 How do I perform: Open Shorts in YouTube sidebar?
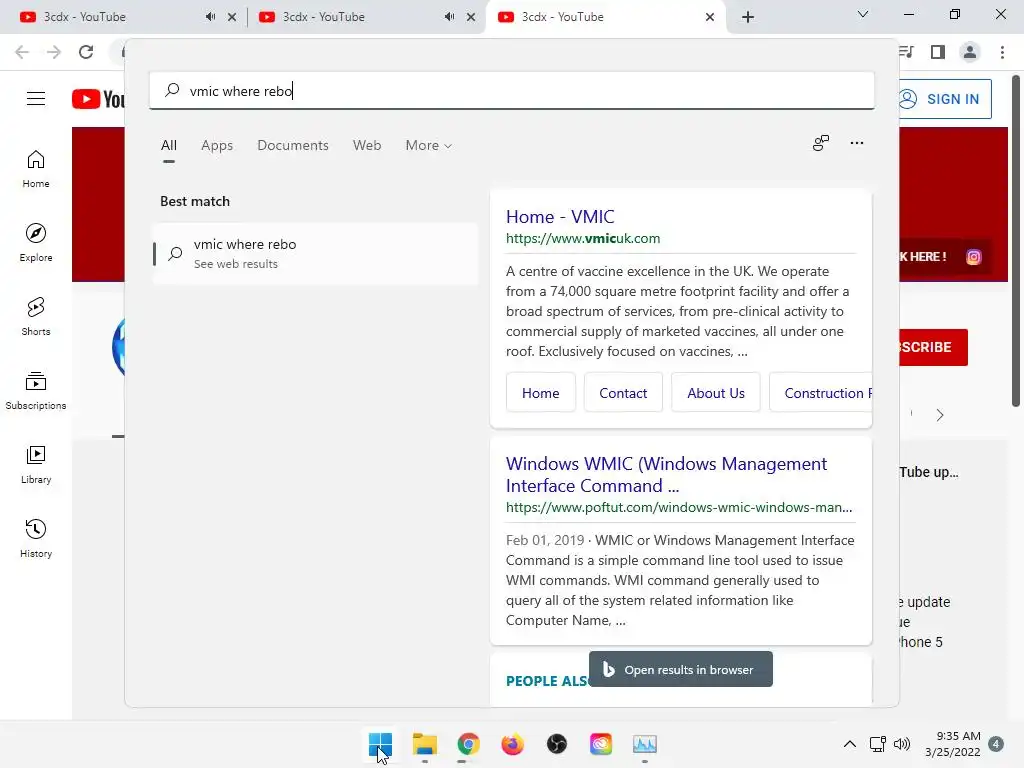click(36, 316)
